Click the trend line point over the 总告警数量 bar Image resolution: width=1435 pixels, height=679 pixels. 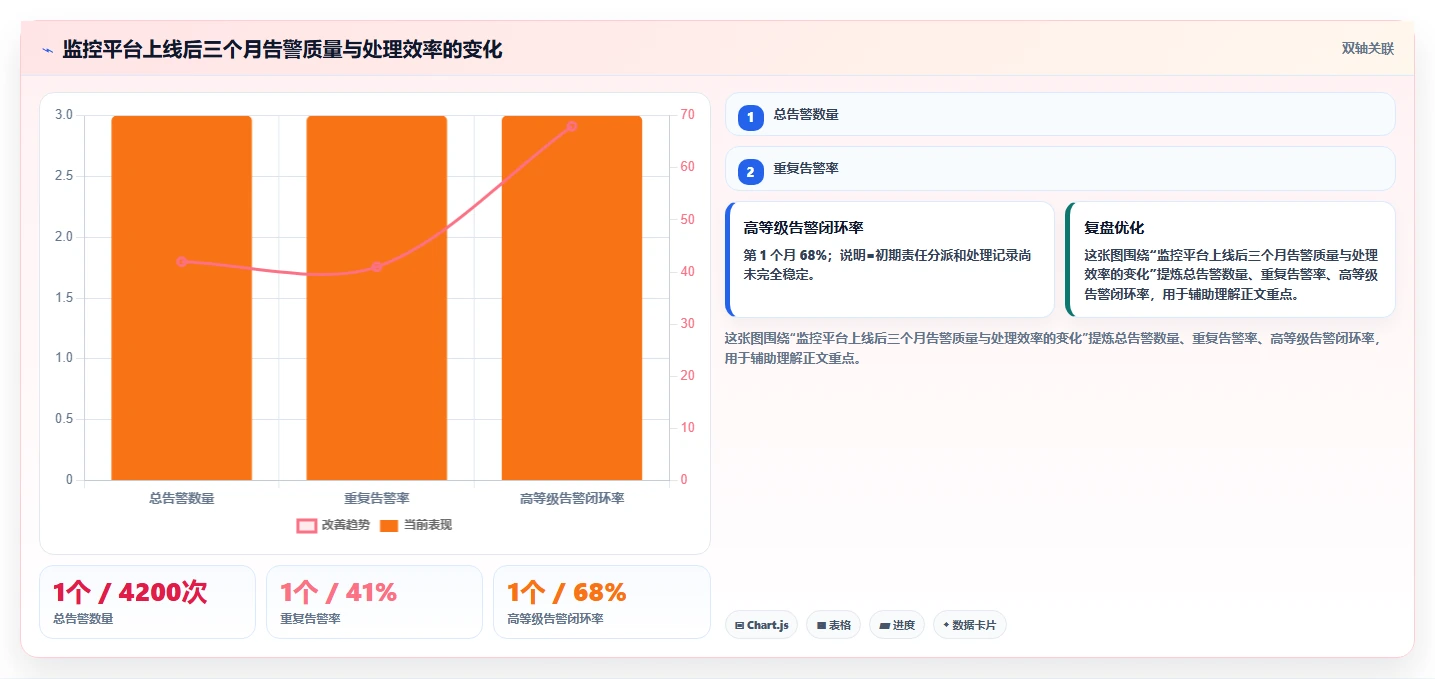point(181,261)
